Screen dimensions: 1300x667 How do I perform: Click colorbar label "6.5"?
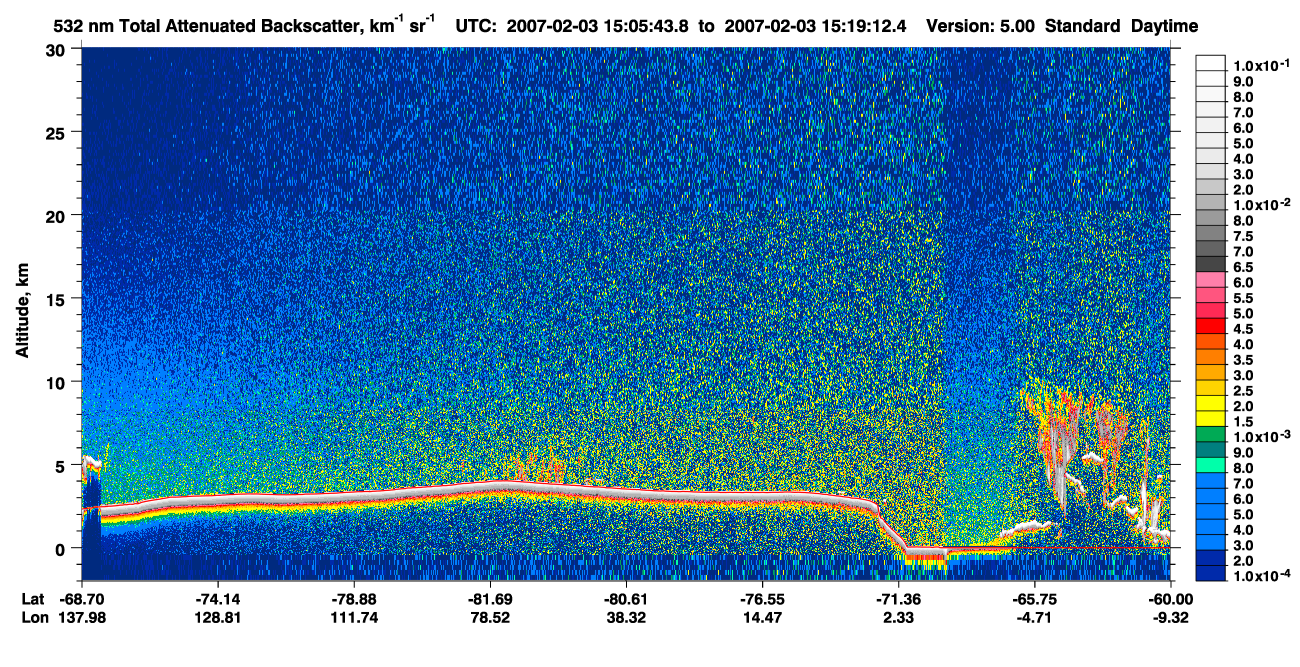pyautogui.click(x=1244, y=267)
